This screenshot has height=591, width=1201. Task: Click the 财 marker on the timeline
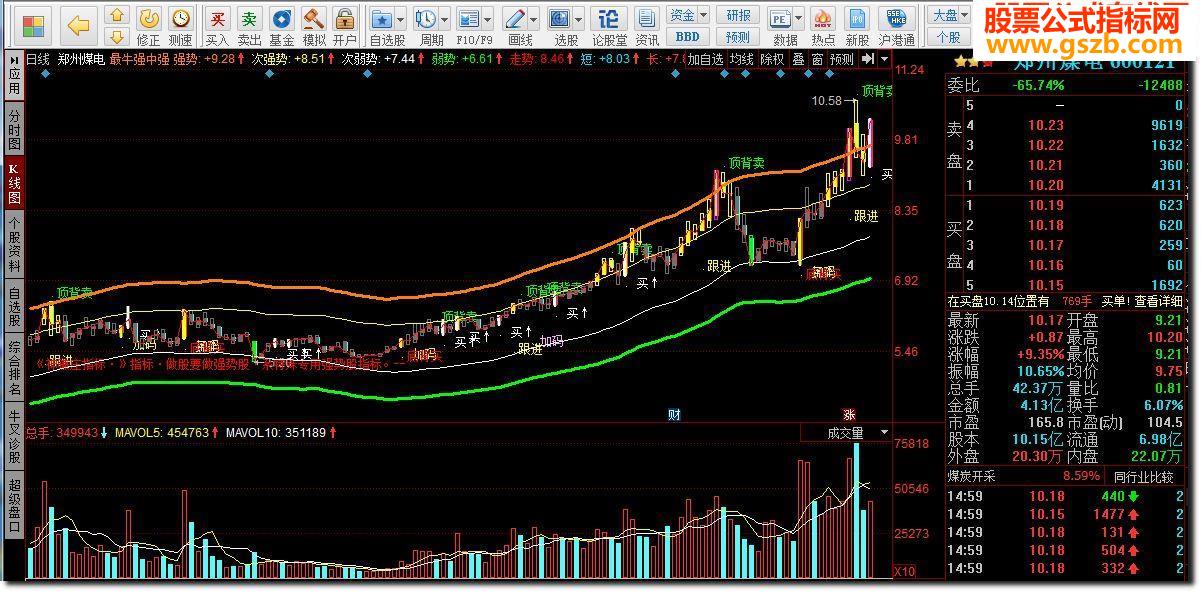point(674,414)
